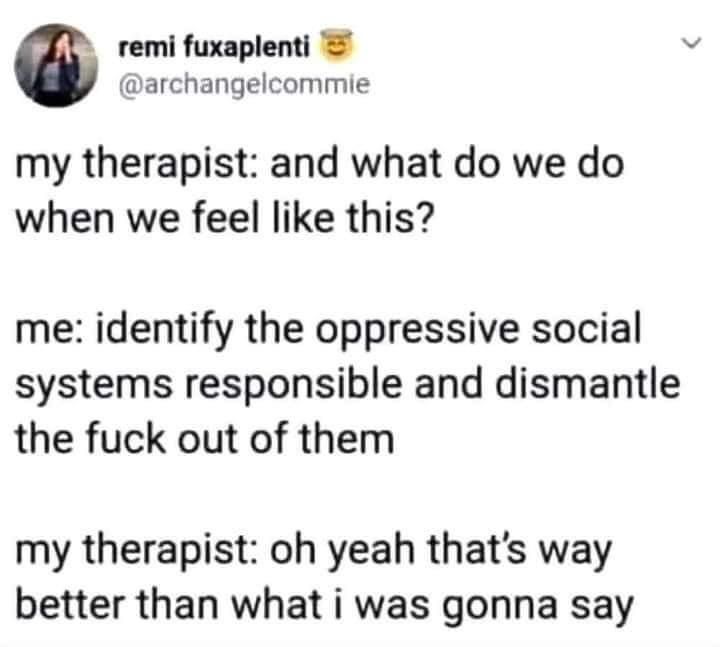The height and width of the screenshot is (647, 720).
Task: Select the line "me: identify the oppressive social"
Action: 328,330
